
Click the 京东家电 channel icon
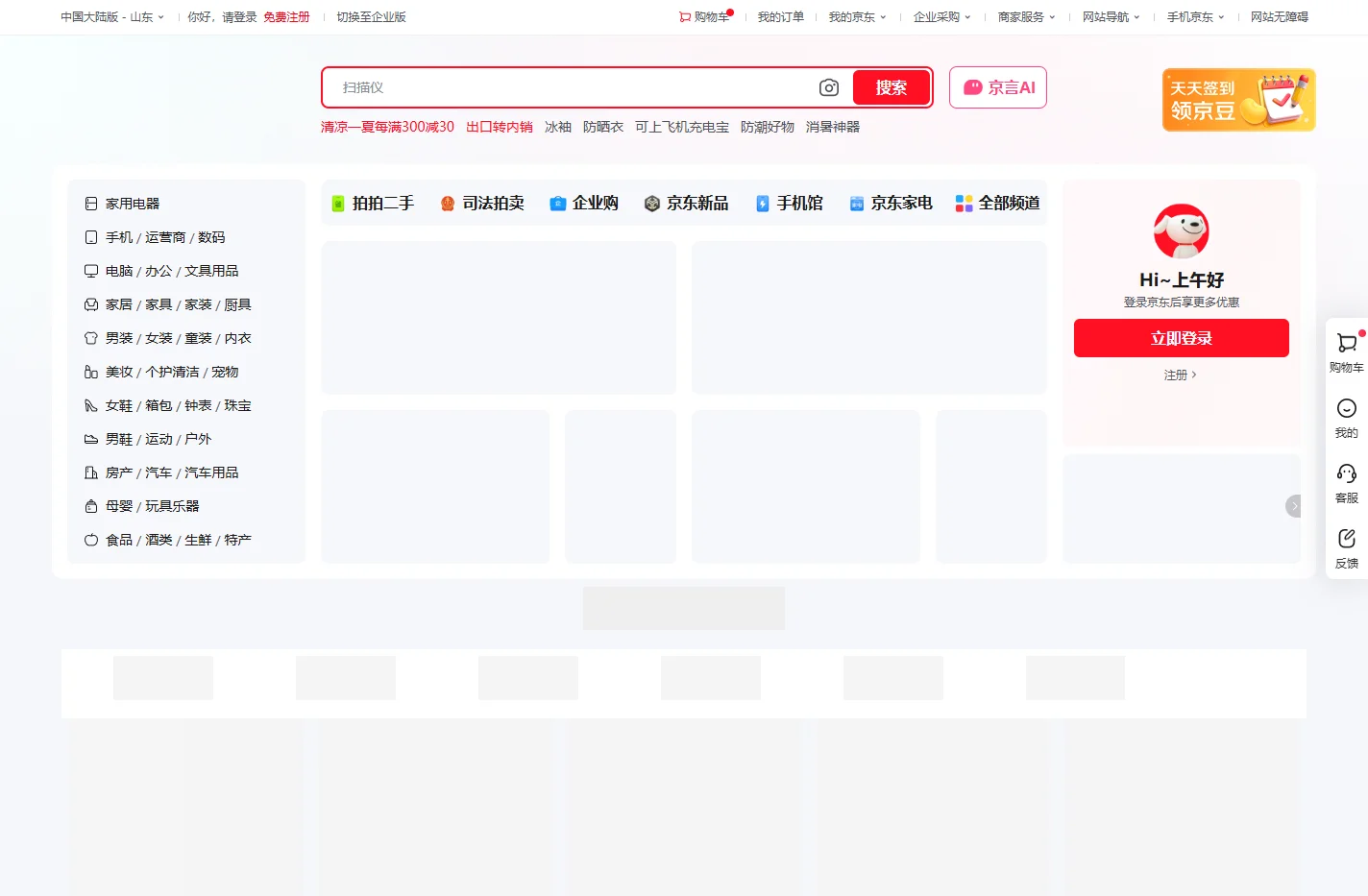857,204
